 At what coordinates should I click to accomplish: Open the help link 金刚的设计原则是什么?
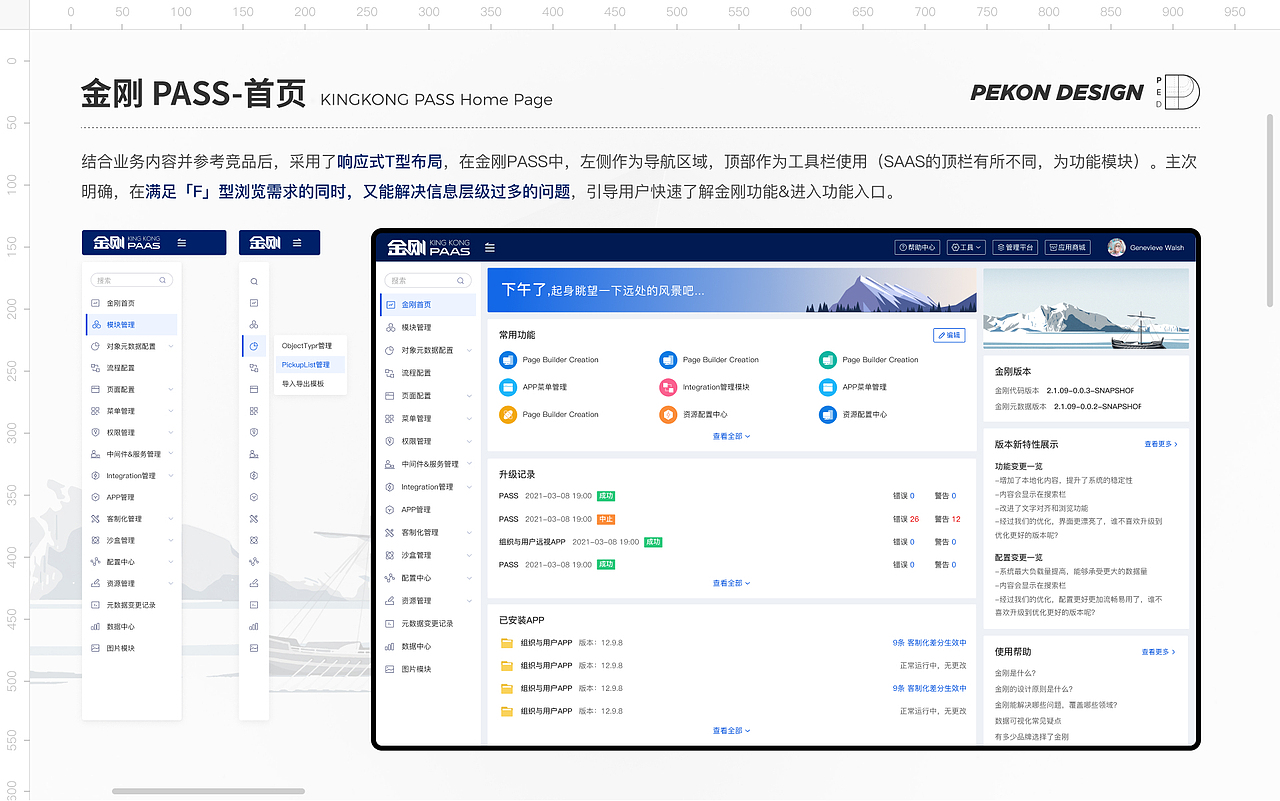pos(1036,689)
